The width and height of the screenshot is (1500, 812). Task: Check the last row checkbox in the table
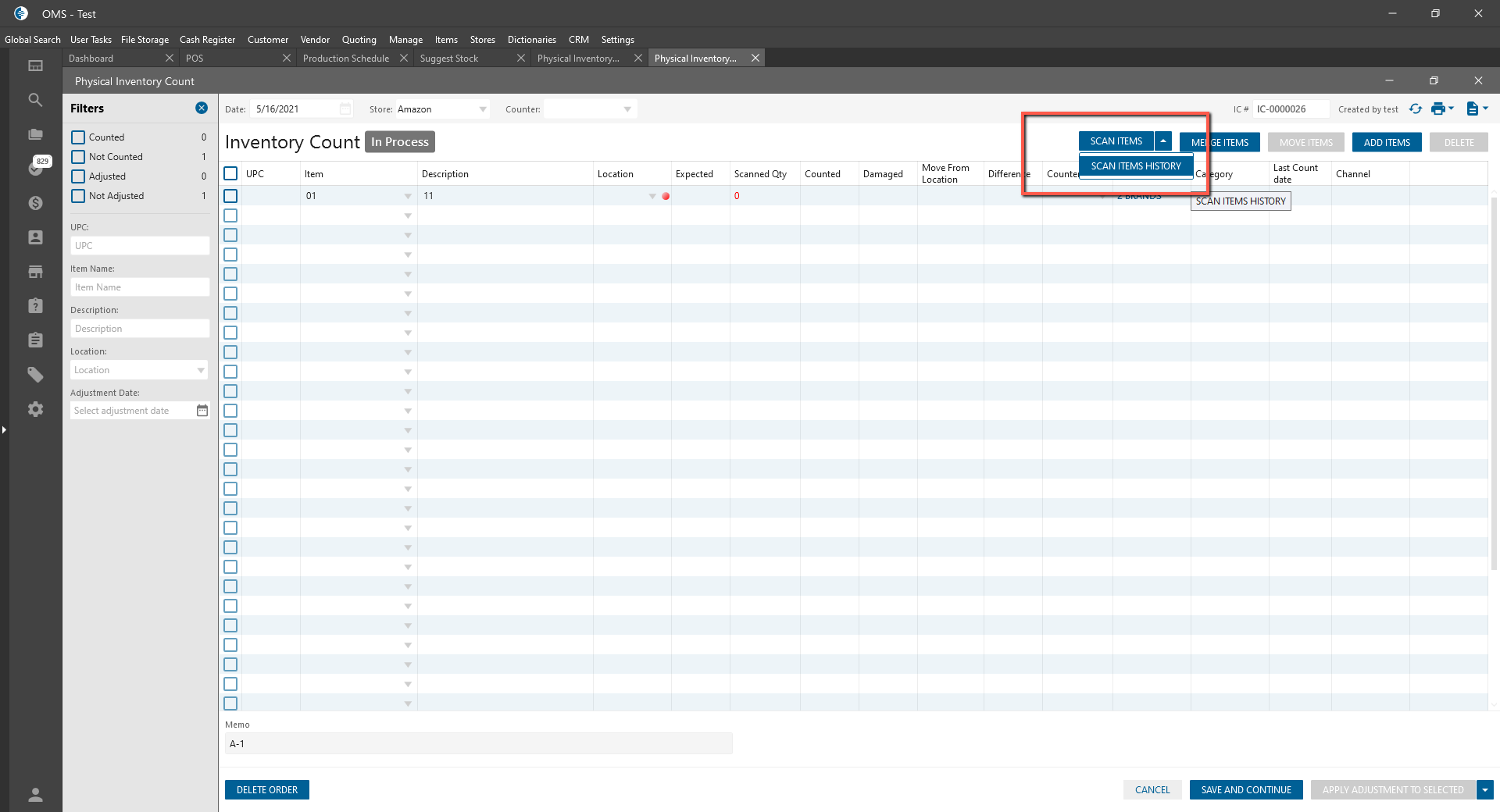pos(230,703)
